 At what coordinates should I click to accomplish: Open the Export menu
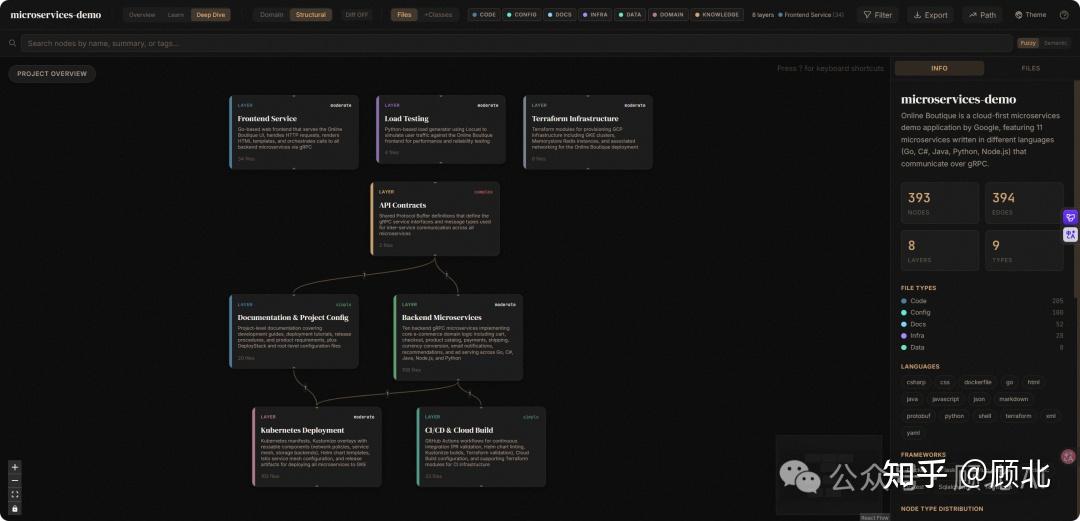pyautogui.click(x=931, y=14)
